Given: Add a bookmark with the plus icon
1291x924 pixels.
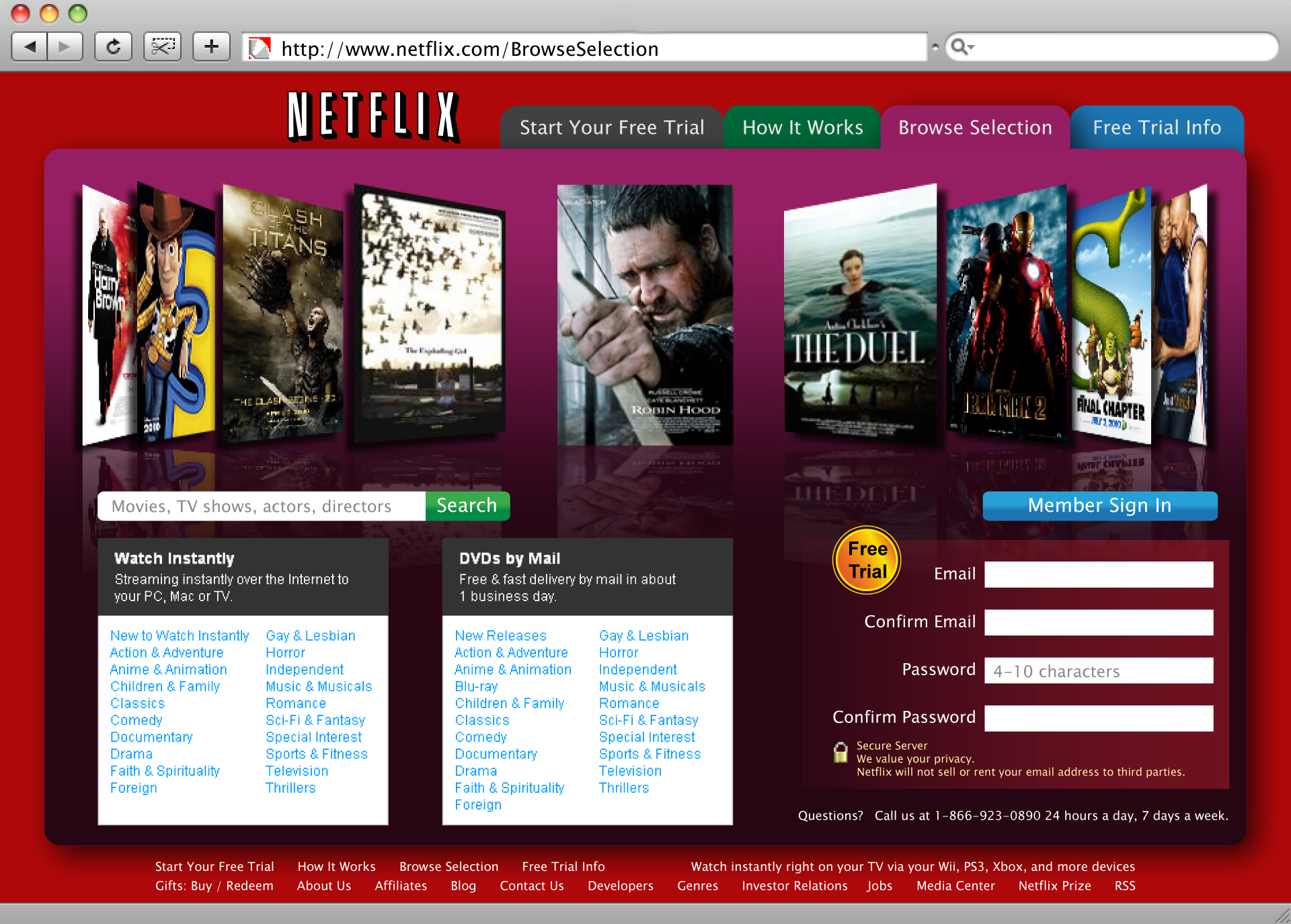Looking at the screenshot, I should 211,47.
